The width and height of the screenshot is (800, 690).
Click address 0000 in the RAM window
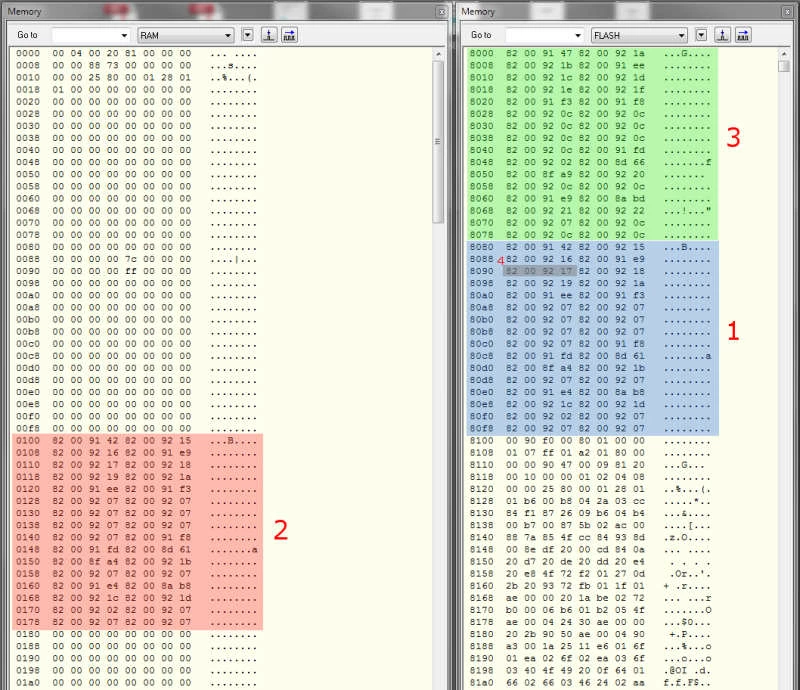(x=28, y=53)
